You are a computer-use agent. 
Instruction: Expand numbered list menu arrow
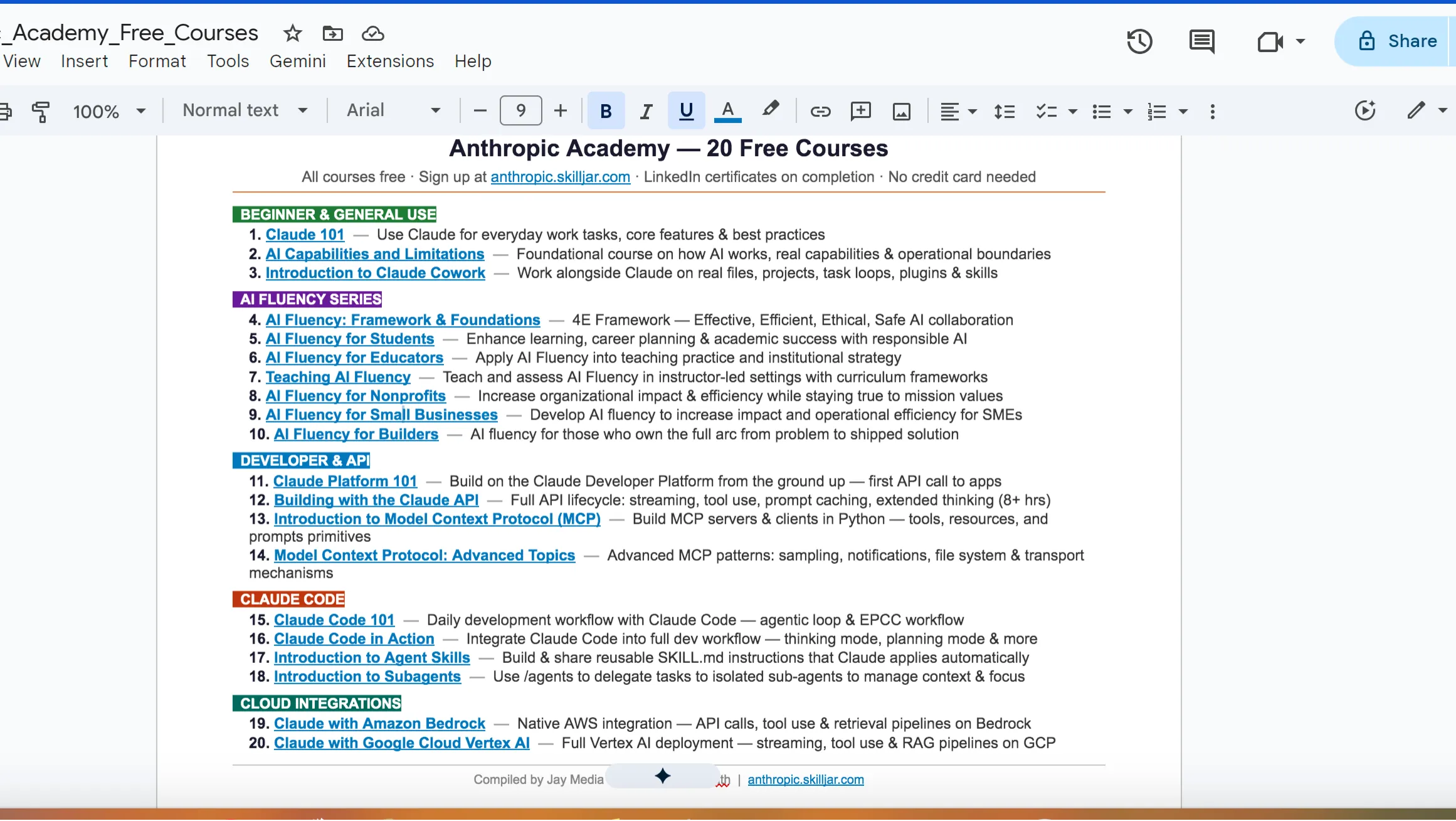pyautogui.click(x=1183, y=112)
